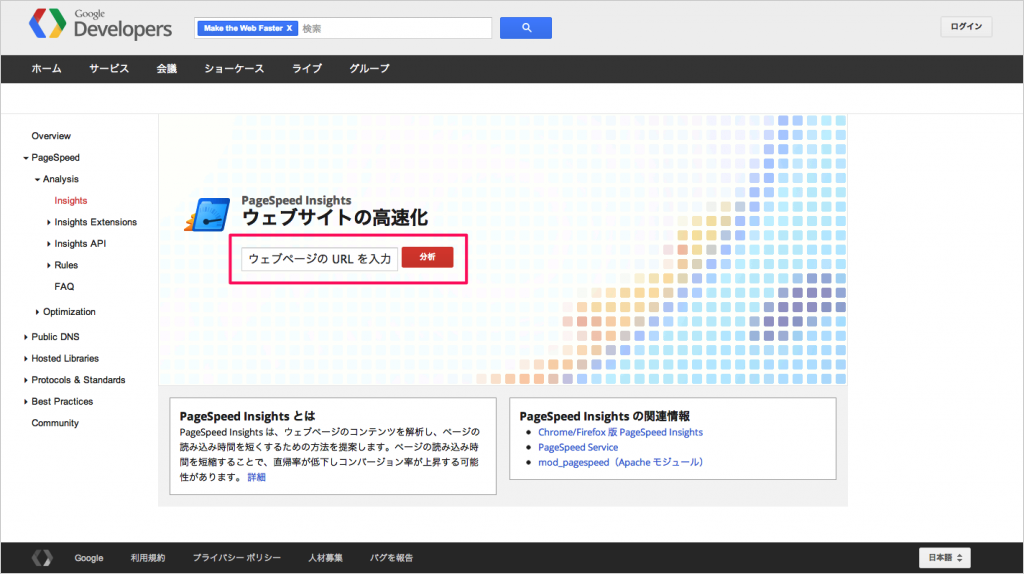Open the 日本語 language dropdown
Image resolution: width=1024 pixels, height=574 pixels.
pyautogui.click(x=945, y=558)
